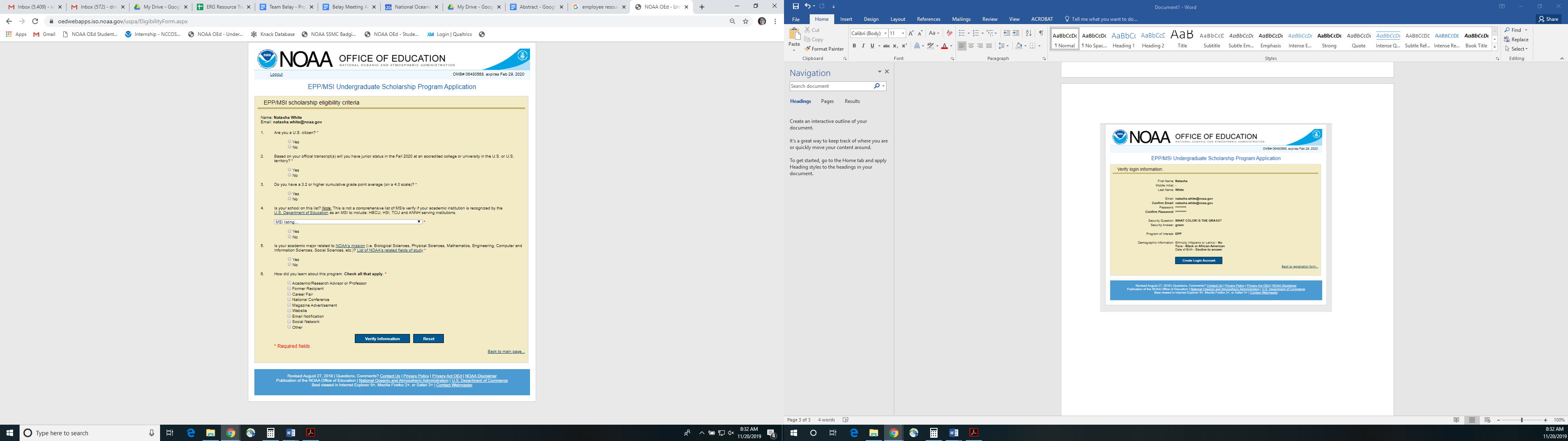Image resolution: width=1568 pixels, height=441 pixels.
Task: Open the MSI listing dropdown
Action: pos(347,222)
